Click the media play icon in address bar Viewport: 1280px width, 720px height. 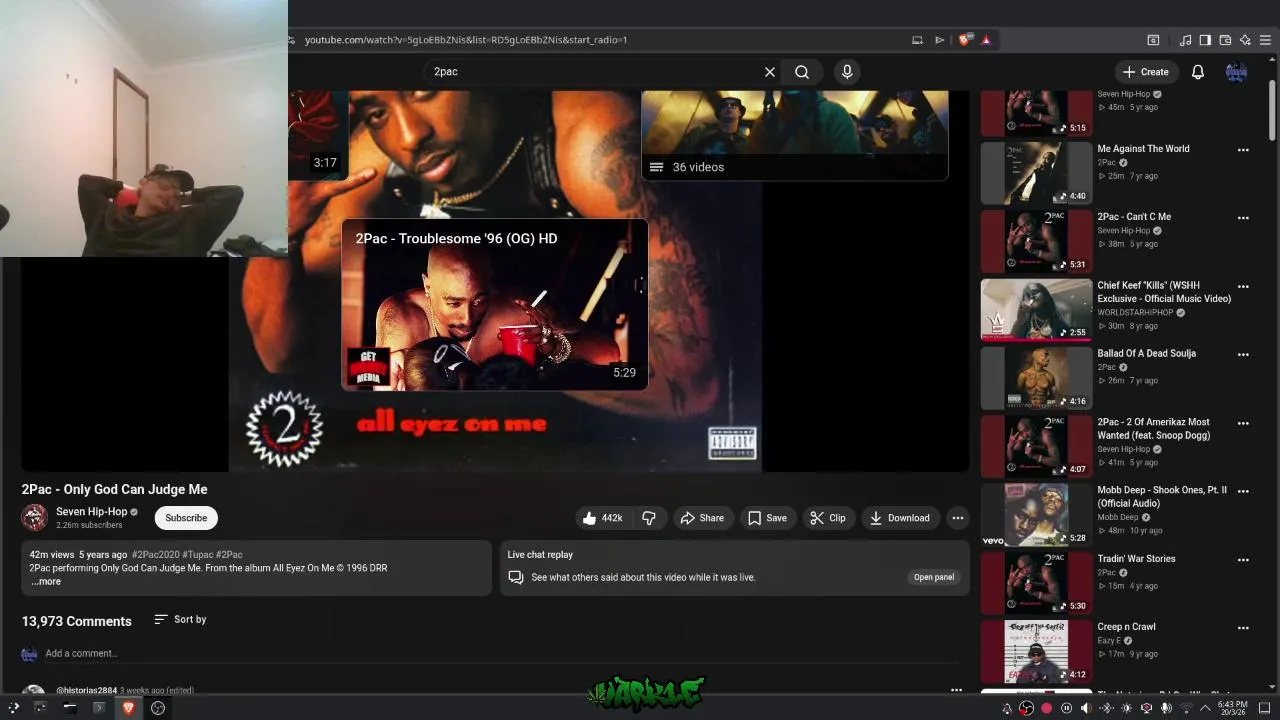point(939,40)
